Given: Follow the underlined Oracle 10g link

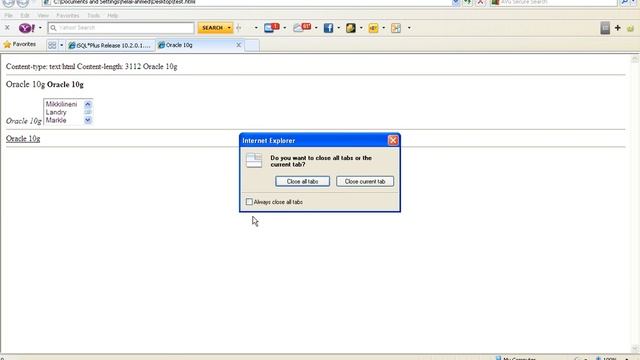Looking at the screenshot, I should pos(23,139).
